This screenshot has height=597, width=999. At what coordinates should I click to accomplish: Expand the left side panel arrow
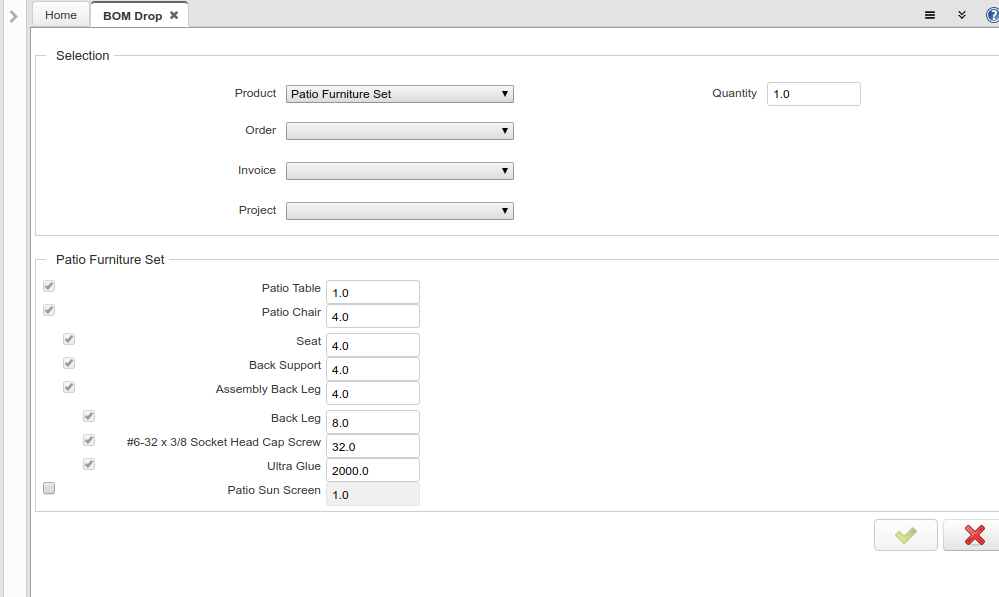tap(13, 16)
